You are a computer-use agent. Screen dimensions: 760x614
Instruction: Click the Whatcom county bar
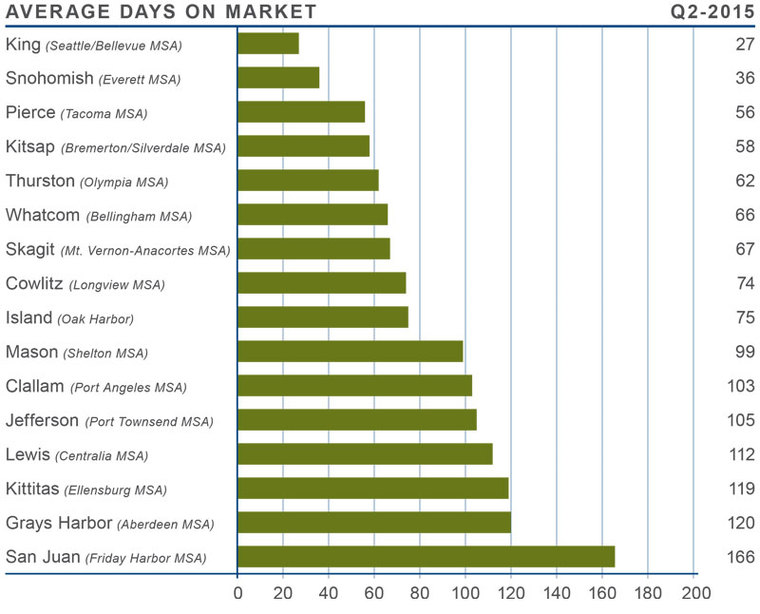tap(312, 215)
